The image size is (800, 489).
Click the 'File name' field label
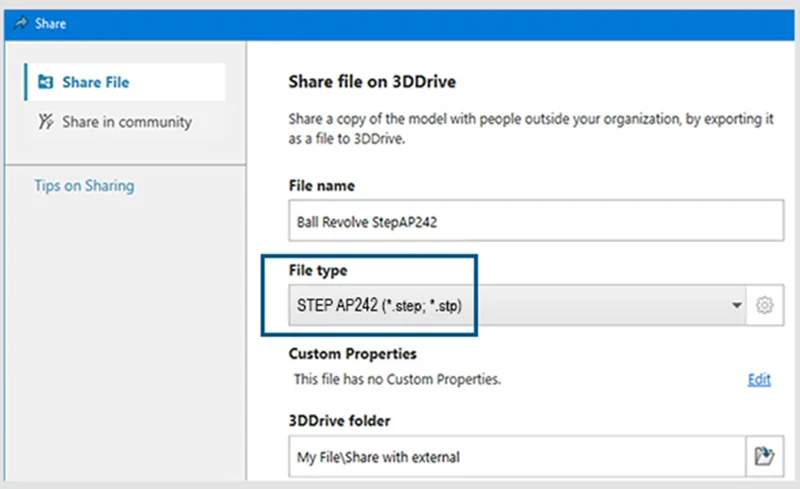[321, 186]
